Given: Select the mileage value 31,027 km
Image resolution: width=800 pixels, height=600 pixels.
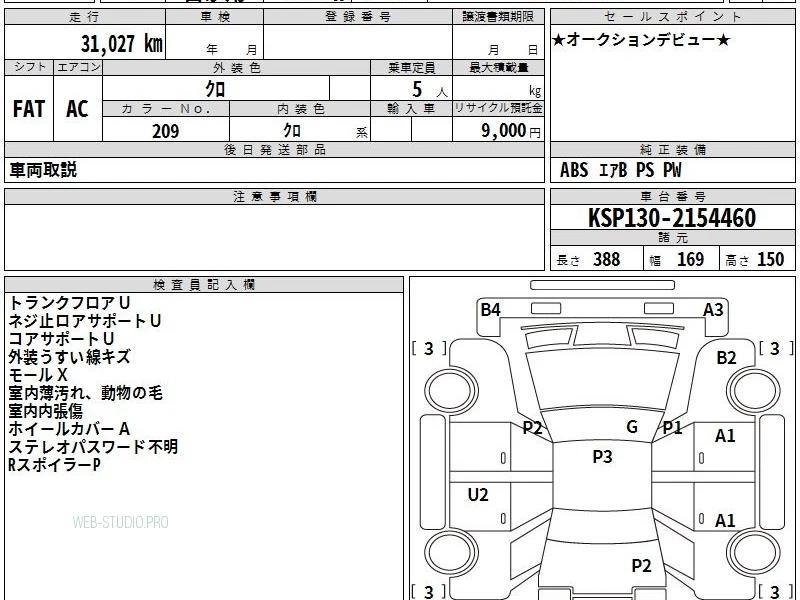Looking at the screenshot, I should pos(121,43).
